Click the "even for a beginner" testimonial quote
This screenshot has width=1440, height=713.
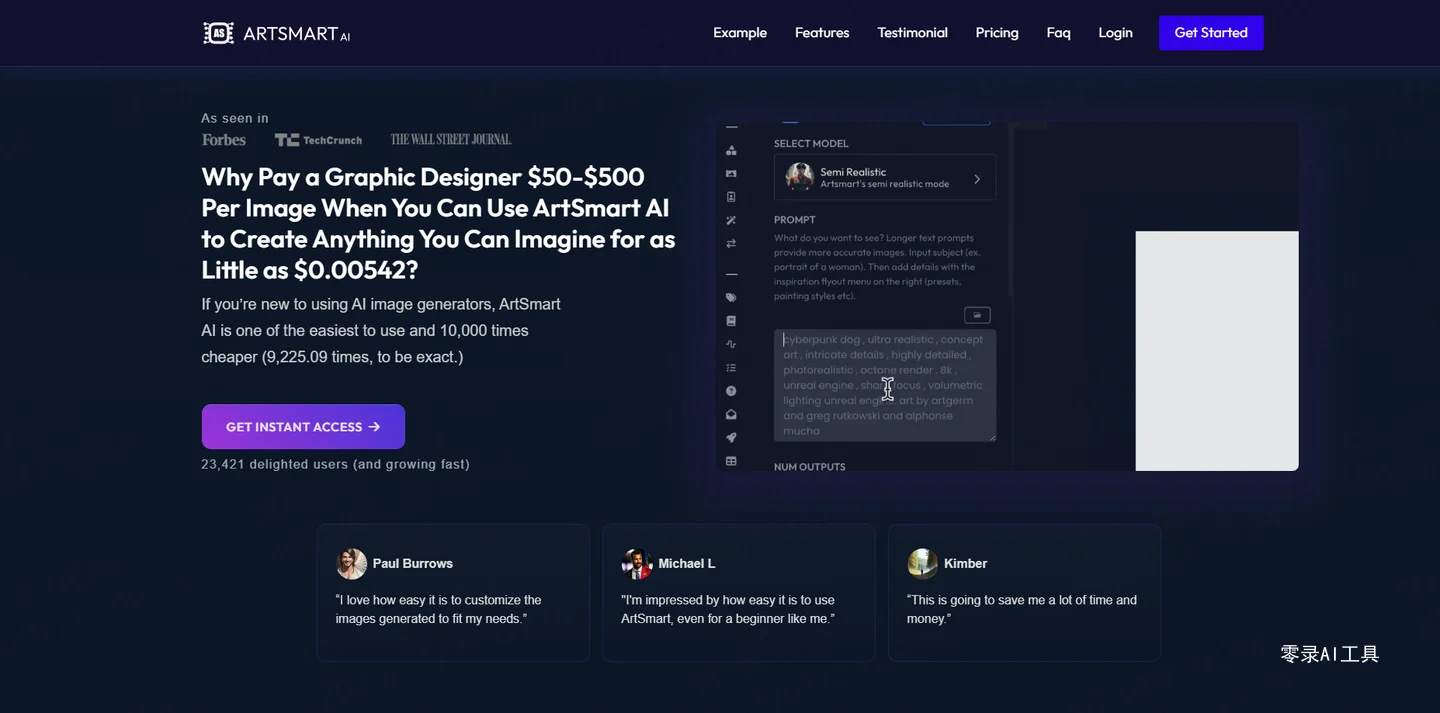pos(728,610)
